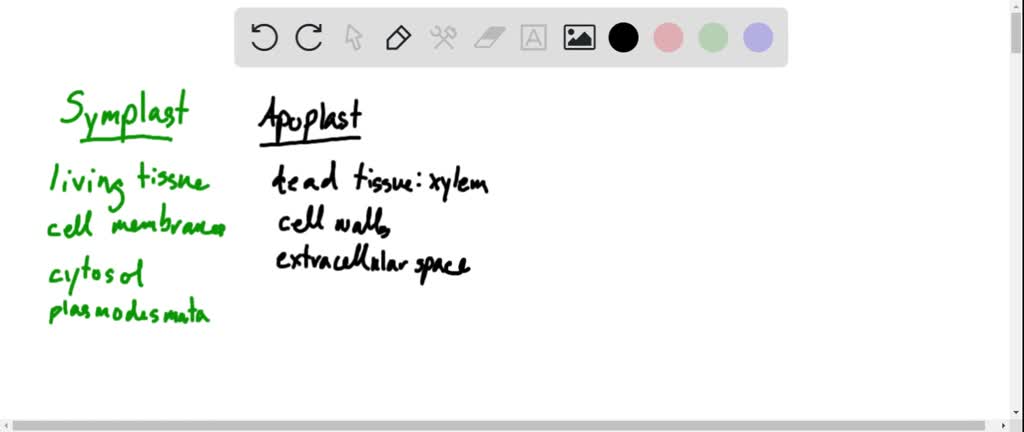Image resolution: width=1024 pixels, height=432 pixels.
Task: Switch pen color to red
Action: [668, 38]
